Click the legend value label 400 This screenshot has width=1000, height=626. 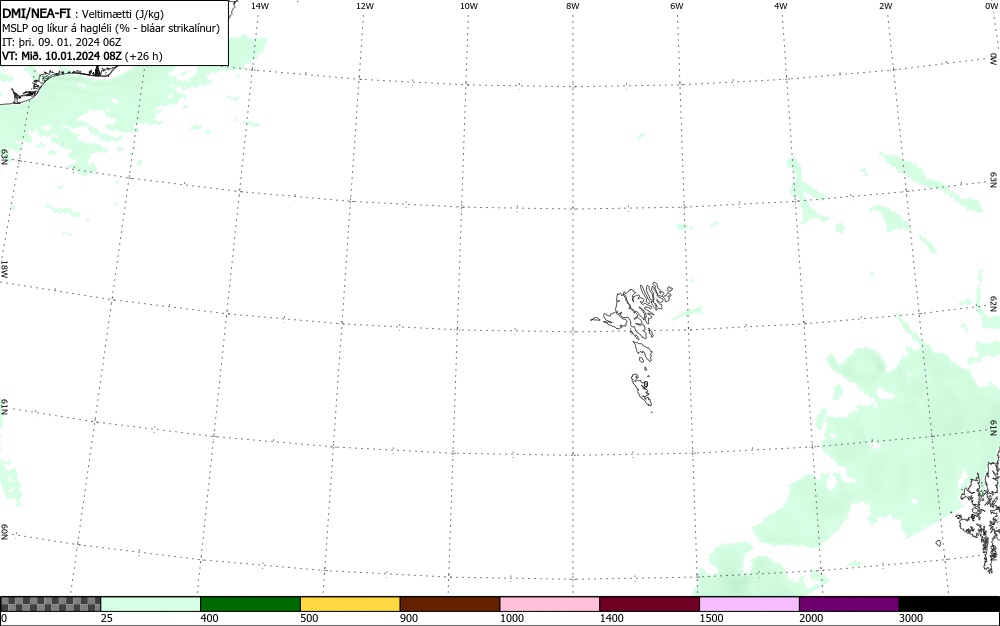tap(209, 618)
